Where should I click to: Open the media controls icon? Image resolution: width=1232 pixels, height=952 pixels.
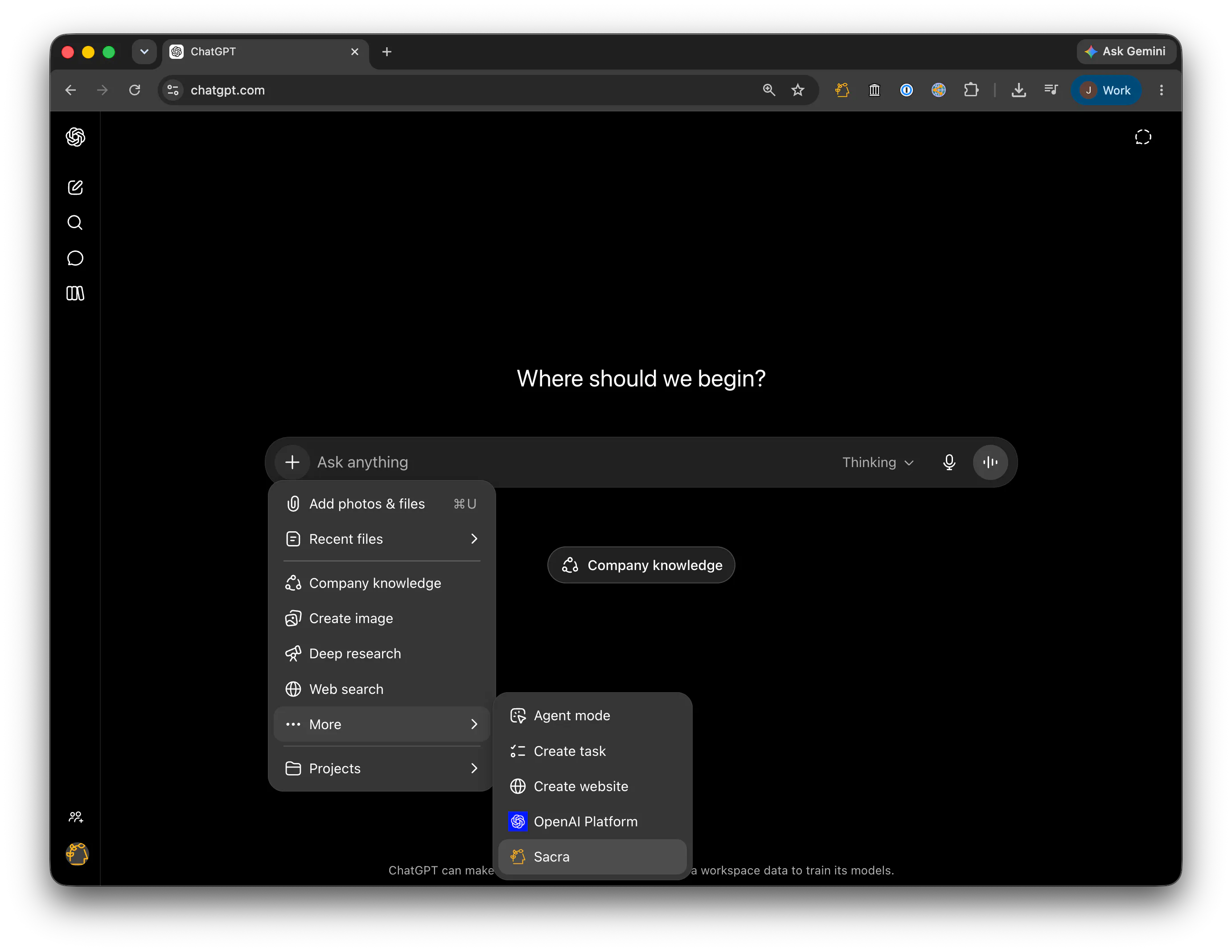(1051, 90)
